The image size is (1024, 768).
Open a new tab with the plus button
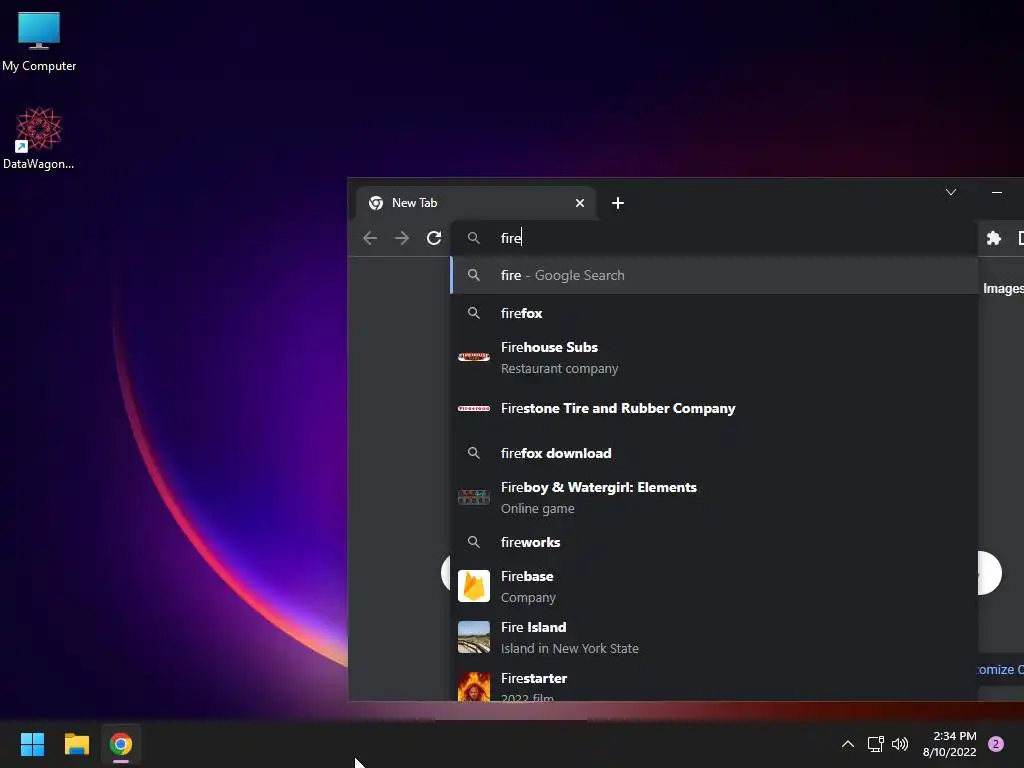coord(618,203)
